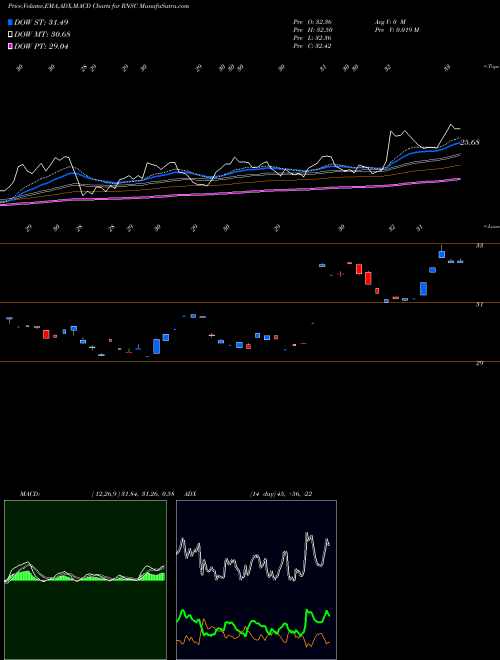Select the 'DOW MT: 30.68' label
500x660 pixels.
pos(42,35)
